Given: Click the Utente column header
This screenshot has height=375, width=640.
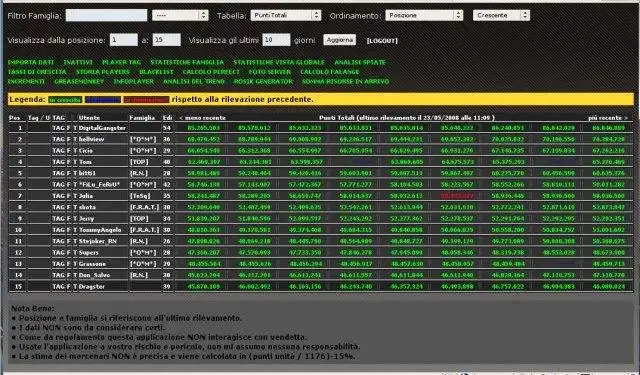Looking at the screenshot, I should [x=89, y=118].
